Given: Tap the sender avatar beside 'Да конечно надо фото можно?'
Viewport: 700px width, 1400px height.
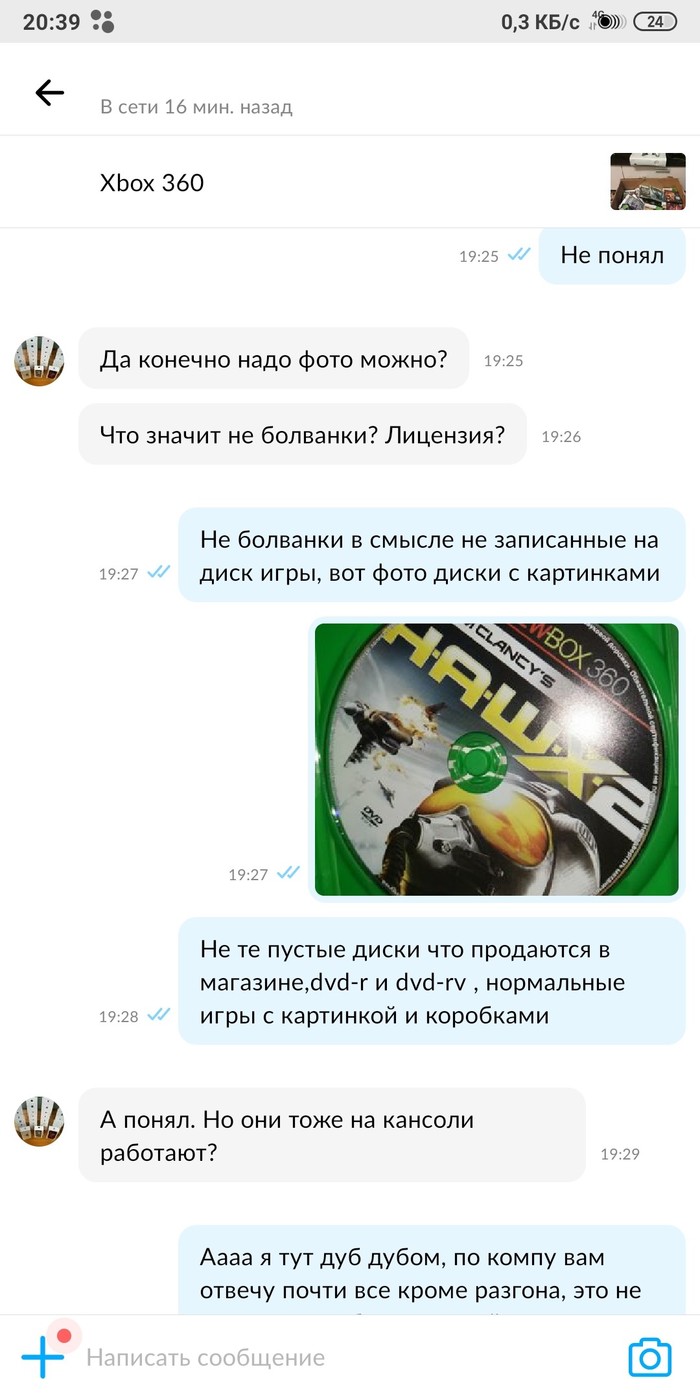Looking at the screenshot, I should pyautogui.click(x=39, y=361).
